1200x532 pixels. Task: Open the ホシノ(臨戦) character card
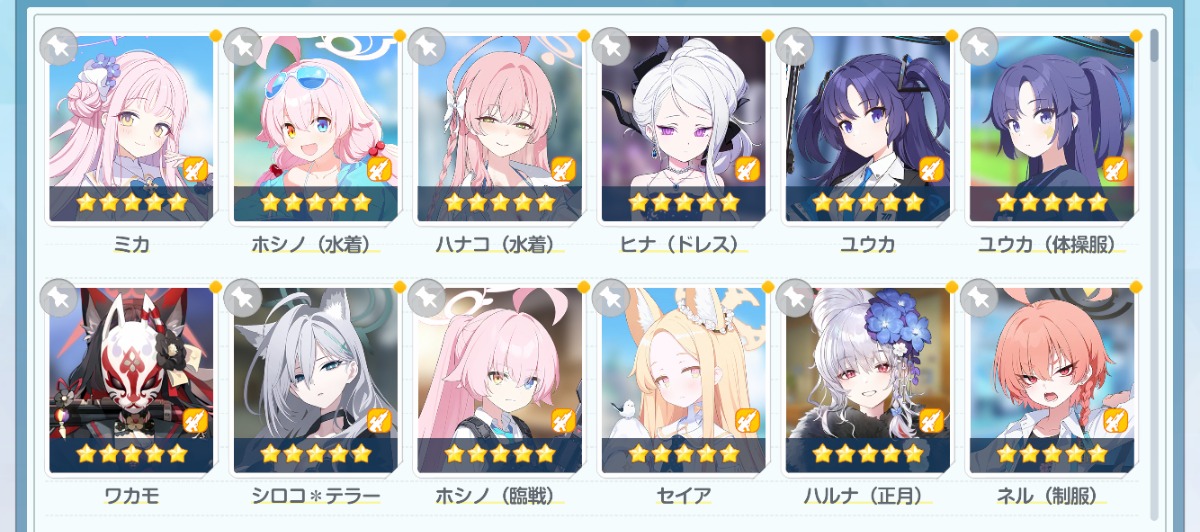click(499, 380)
